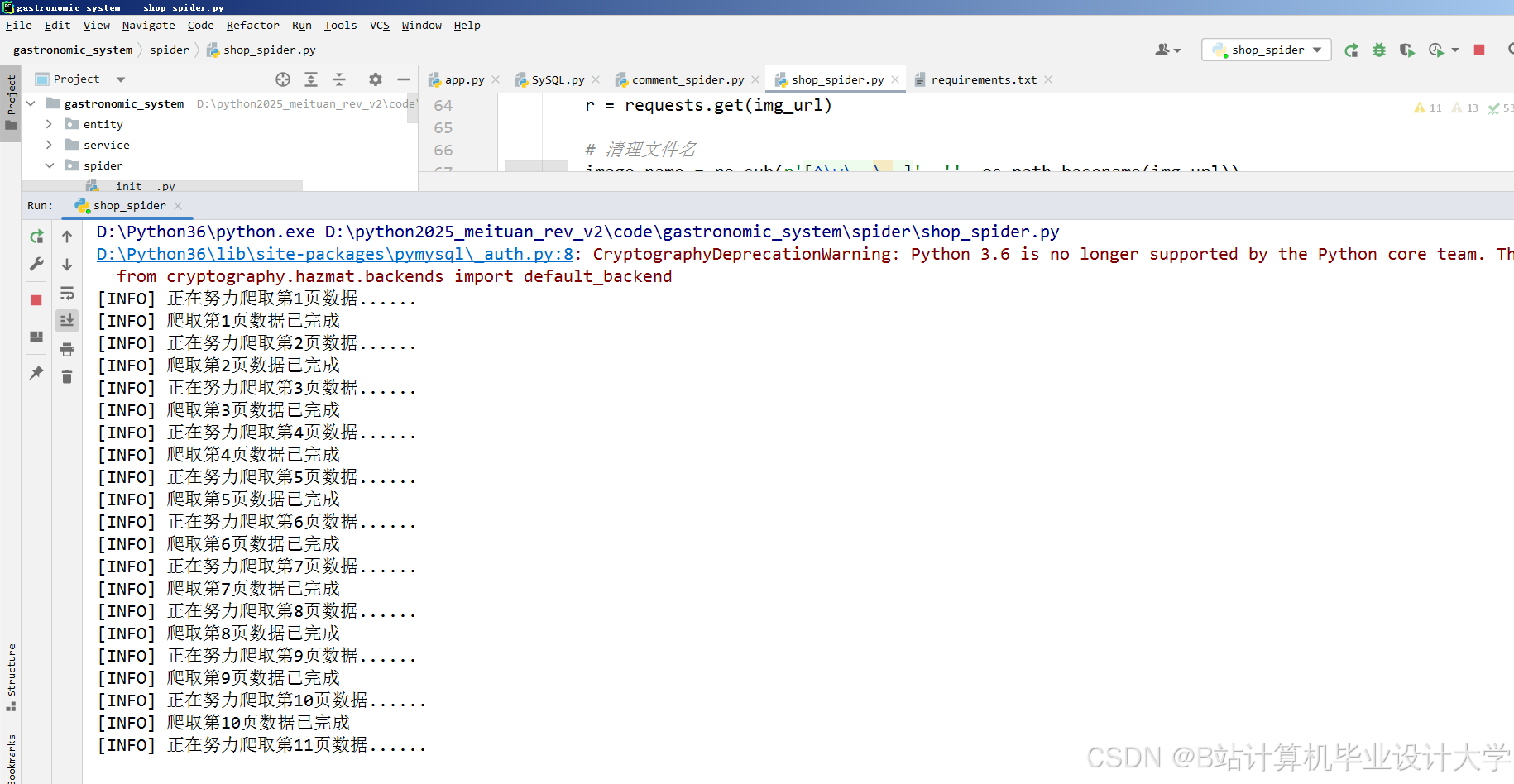
Task: Select service folder in project tree
Action: 106,145
